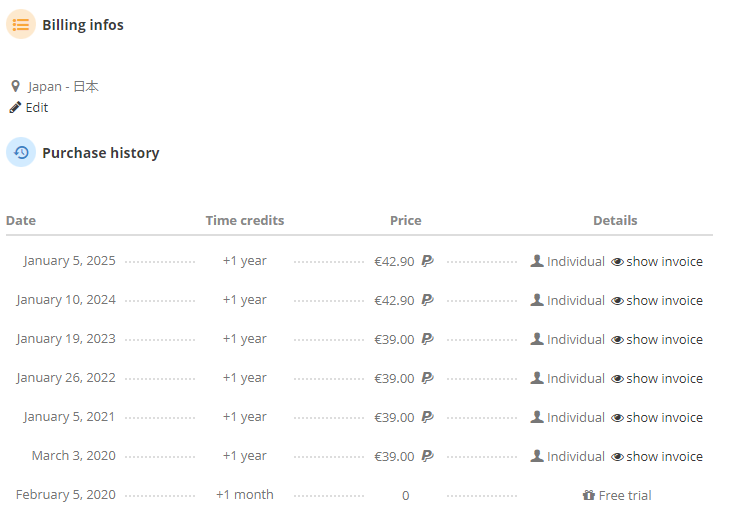This screenshot has width=735, height=520.
Task: Select the Free trial entry label
Action: coord(625,495)
